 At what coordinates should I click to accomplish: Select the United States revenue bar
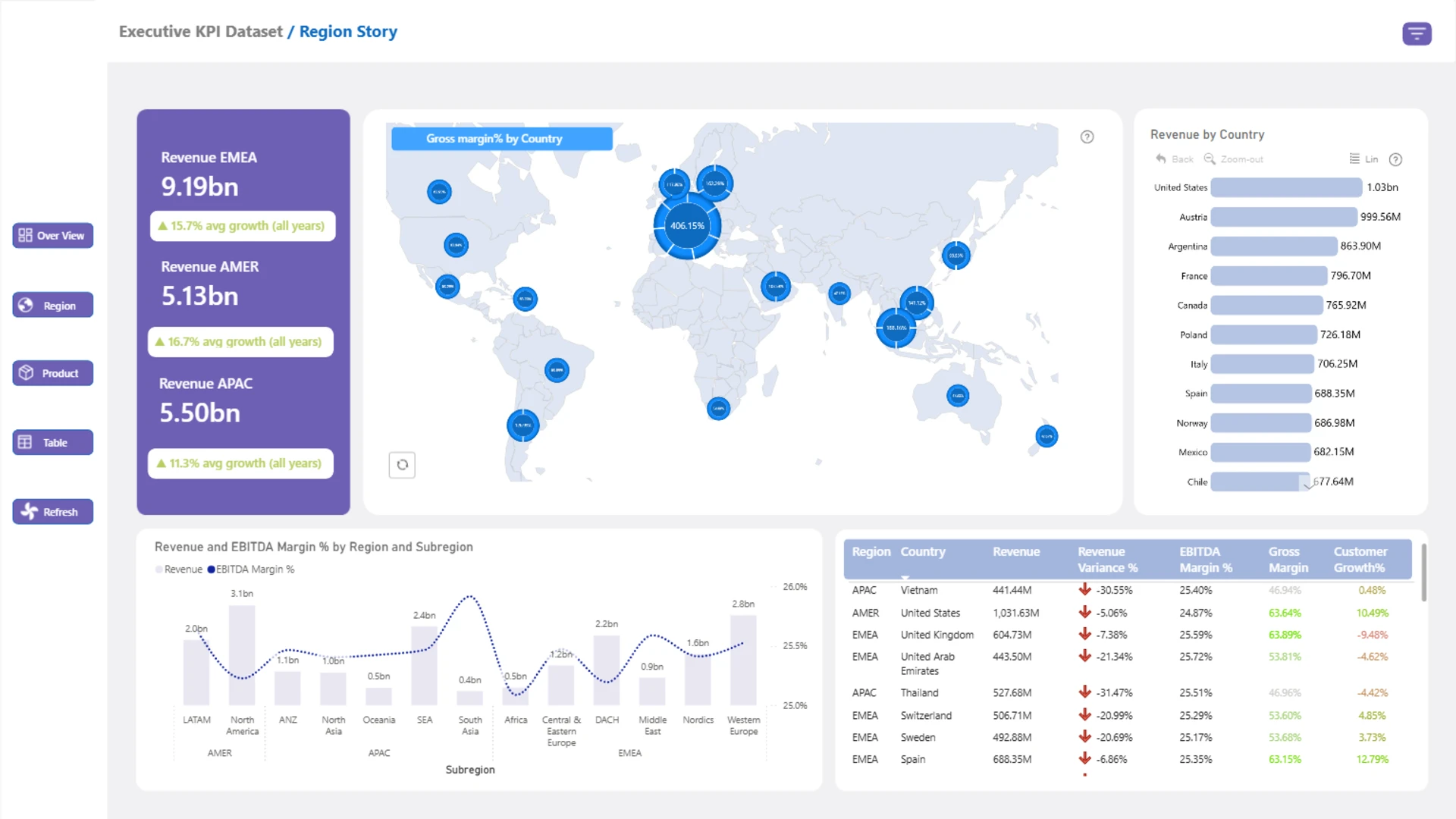pyautogui.click(x=1285, y=188)
